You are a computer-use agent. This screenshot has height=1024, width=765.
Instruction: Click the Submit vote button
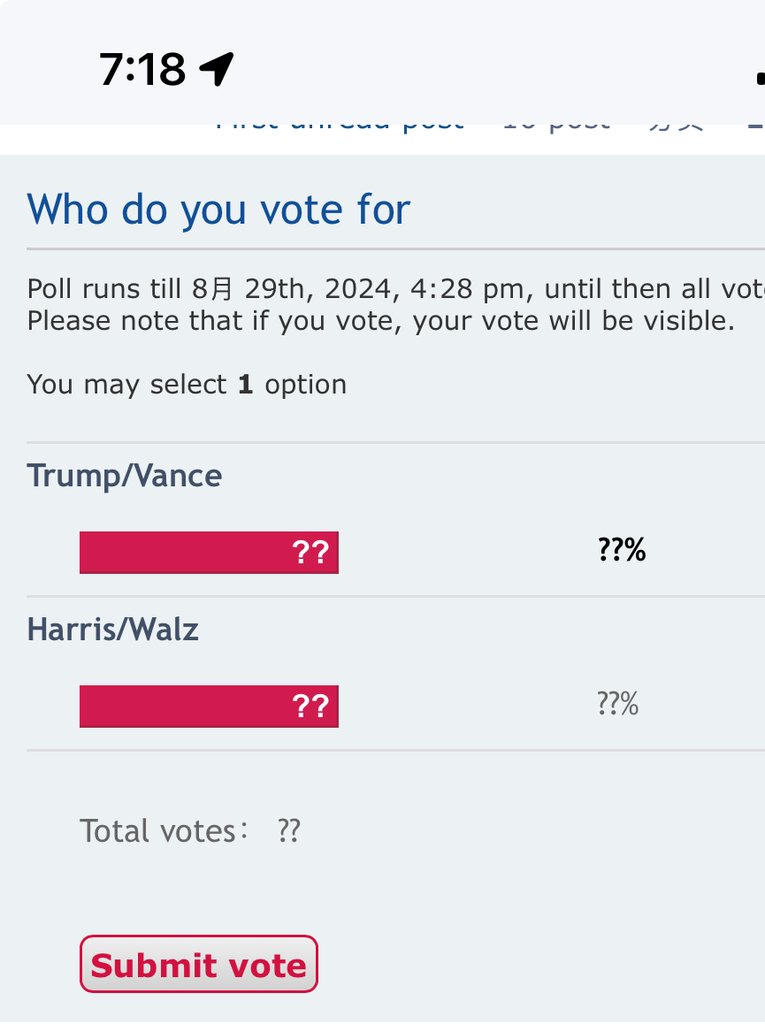click(x=199, y=965)
